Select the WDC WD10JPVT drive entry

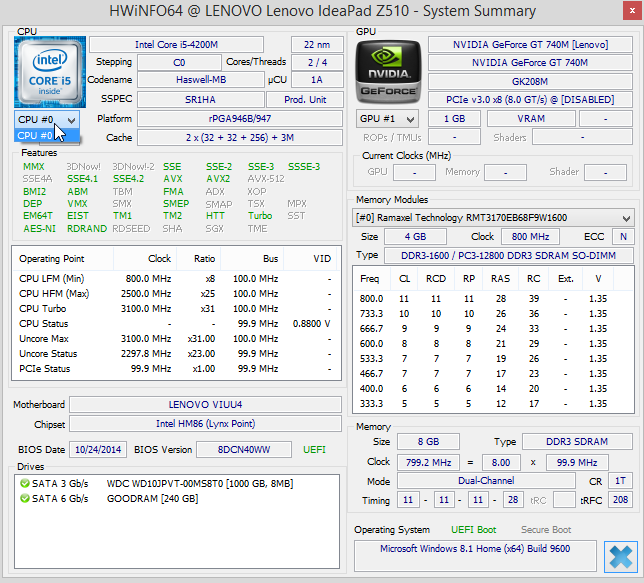click(177, 484)
